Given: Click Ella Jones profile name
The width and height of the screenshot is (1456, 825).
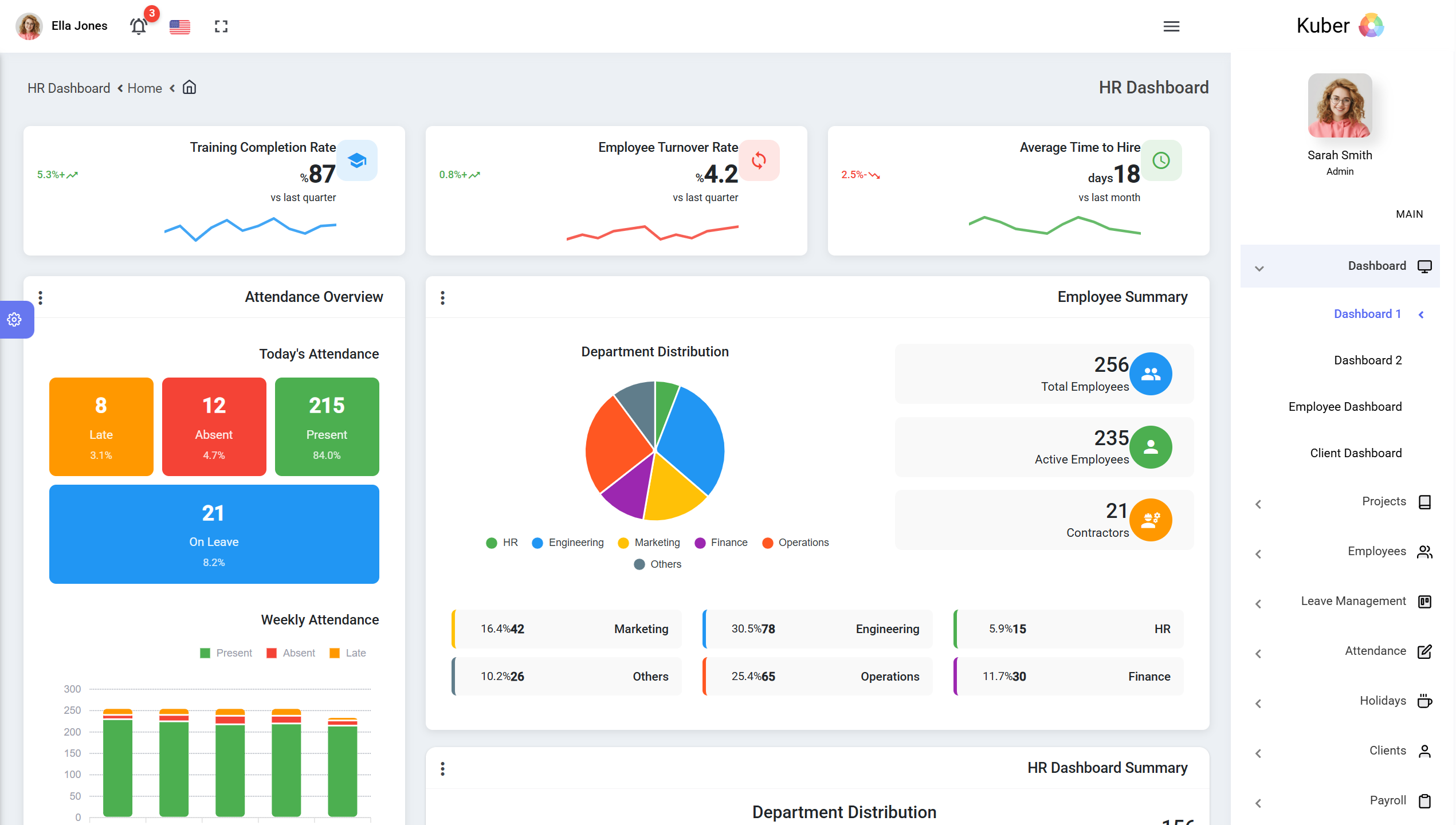Looking at the screenshot, I should (x=79, y=26).
